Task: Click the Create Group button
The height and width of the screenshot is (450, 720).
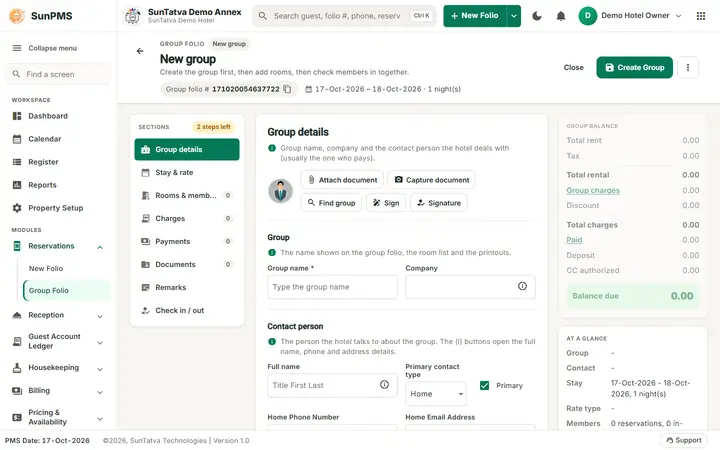Action: [634, 68]
